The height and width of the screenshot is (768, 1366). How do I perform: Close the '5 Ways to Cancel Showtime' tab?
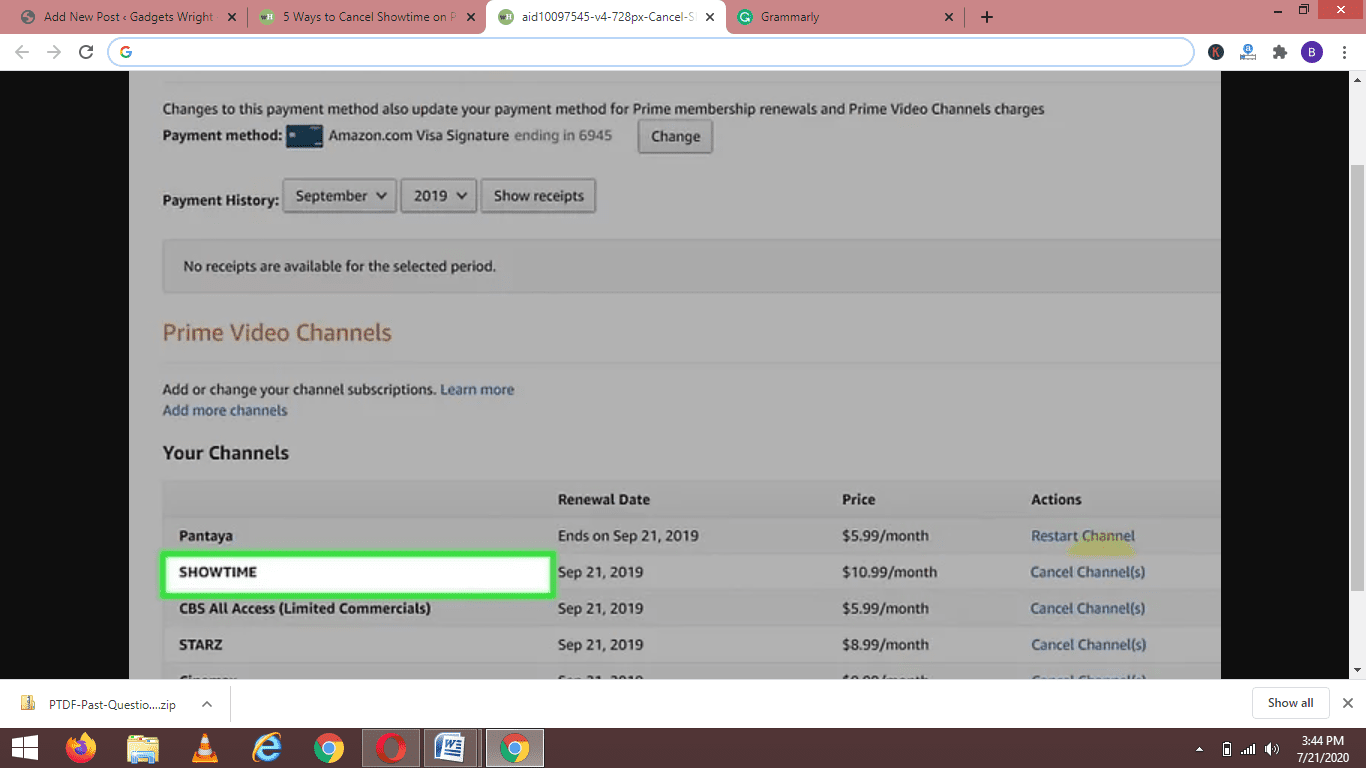point(471,17)
